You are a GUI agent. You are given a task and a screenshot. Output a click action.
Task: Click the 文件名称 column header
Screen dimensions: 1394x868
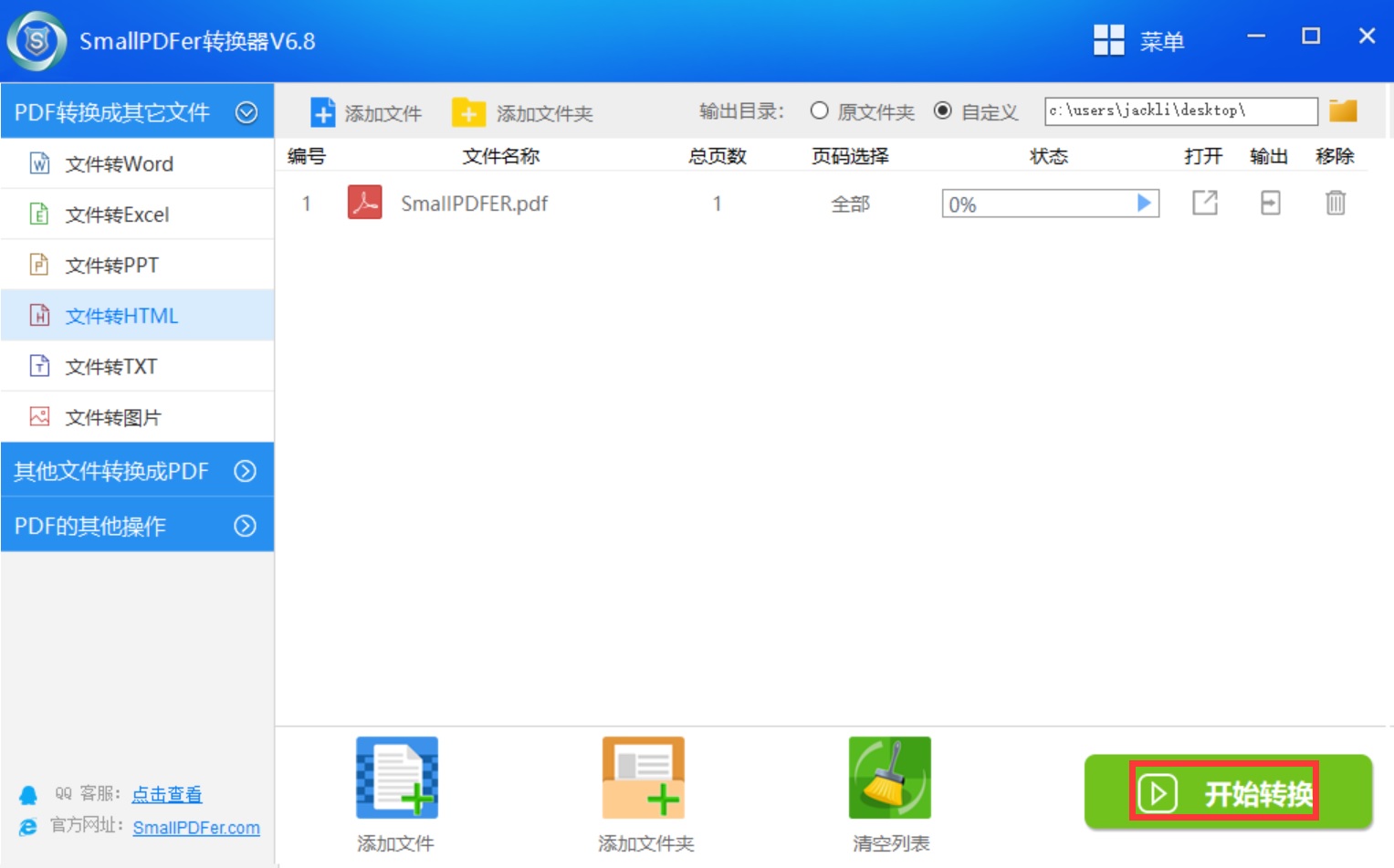[x=501, y=156]
